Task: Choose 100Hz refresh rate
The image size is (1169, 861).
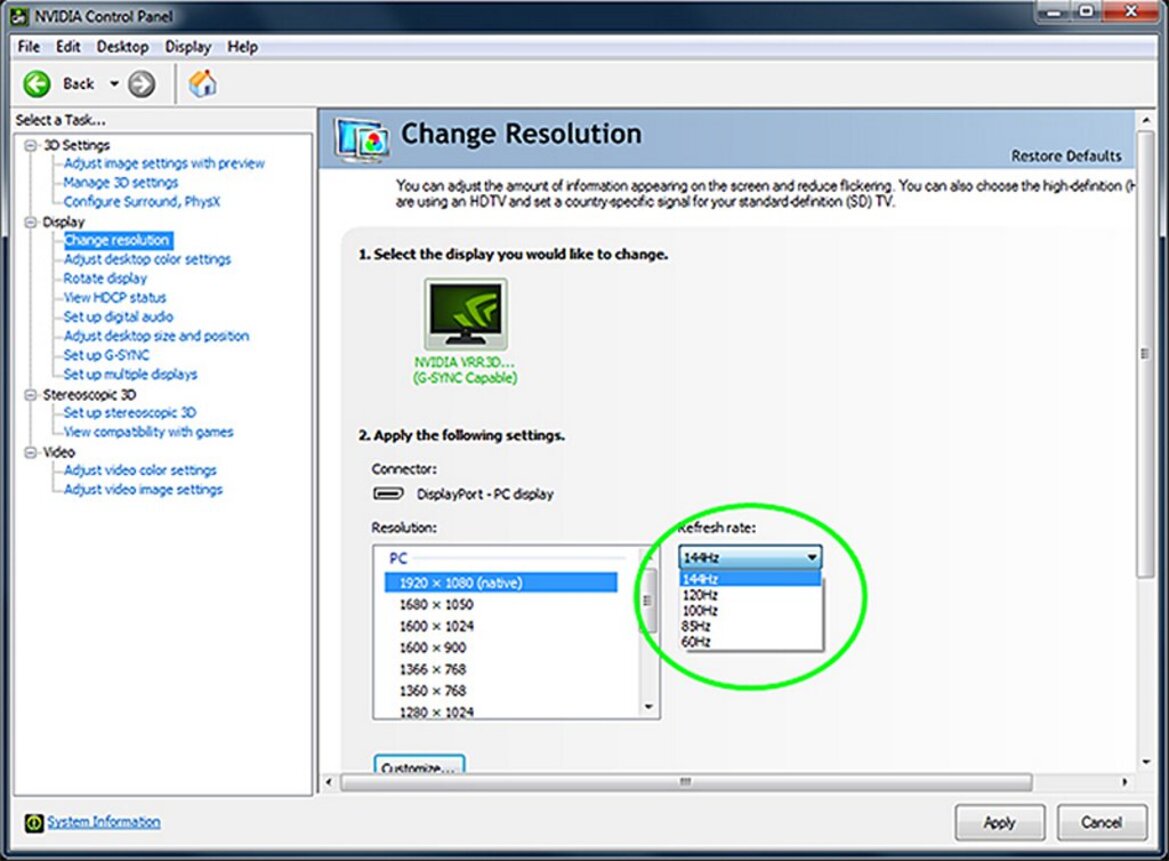Action: (750, 611)
